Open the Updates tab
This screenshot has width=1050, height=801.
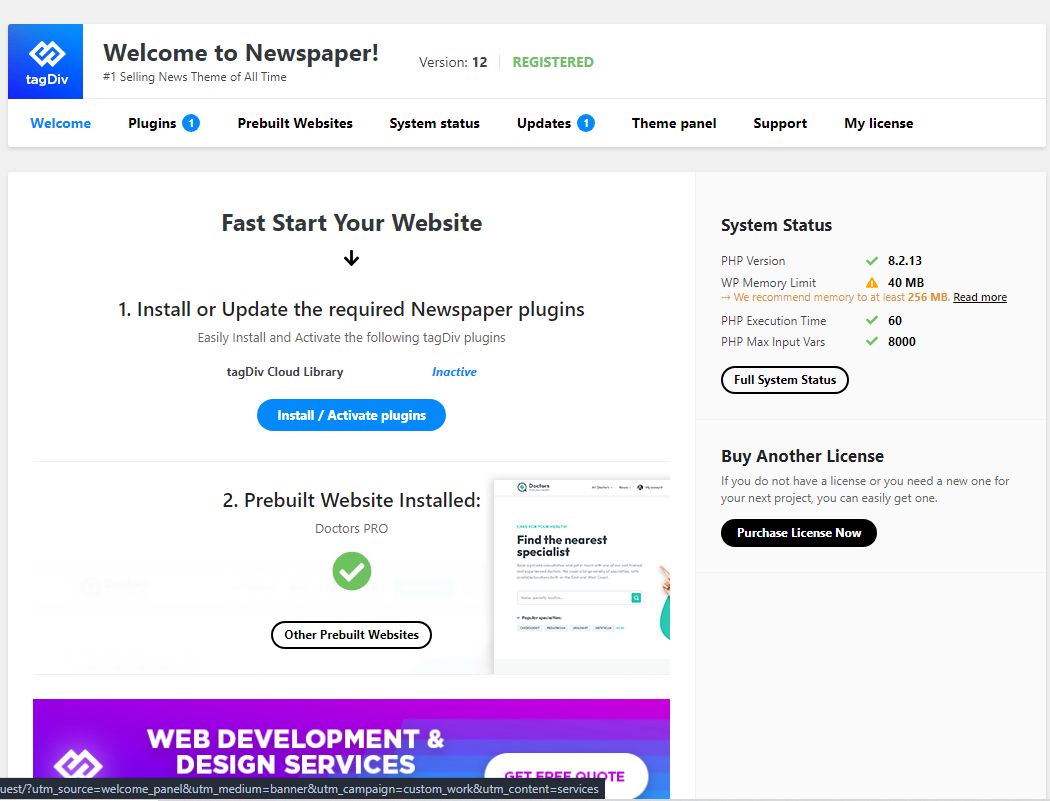pos(544,123)
